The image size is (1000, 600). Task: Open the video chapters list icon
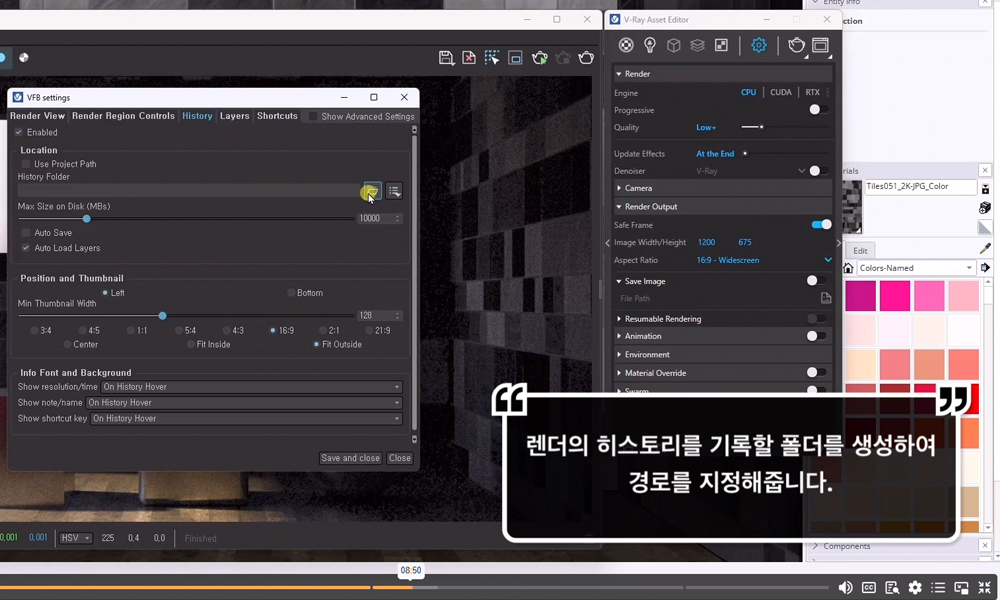point(938,587)
